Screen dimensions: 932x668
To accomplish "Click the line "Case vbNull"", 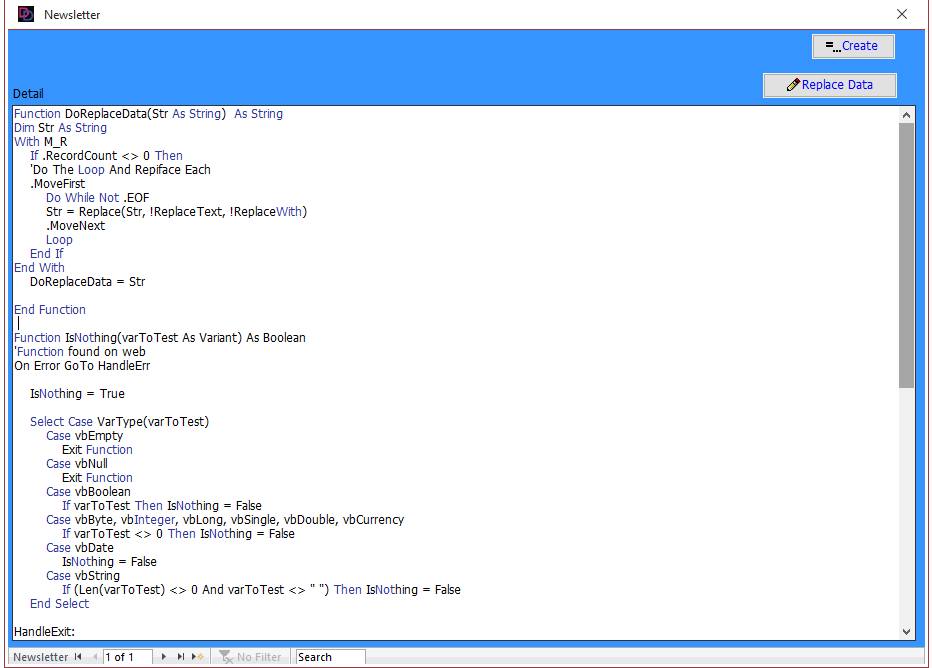I will point(77,464).
